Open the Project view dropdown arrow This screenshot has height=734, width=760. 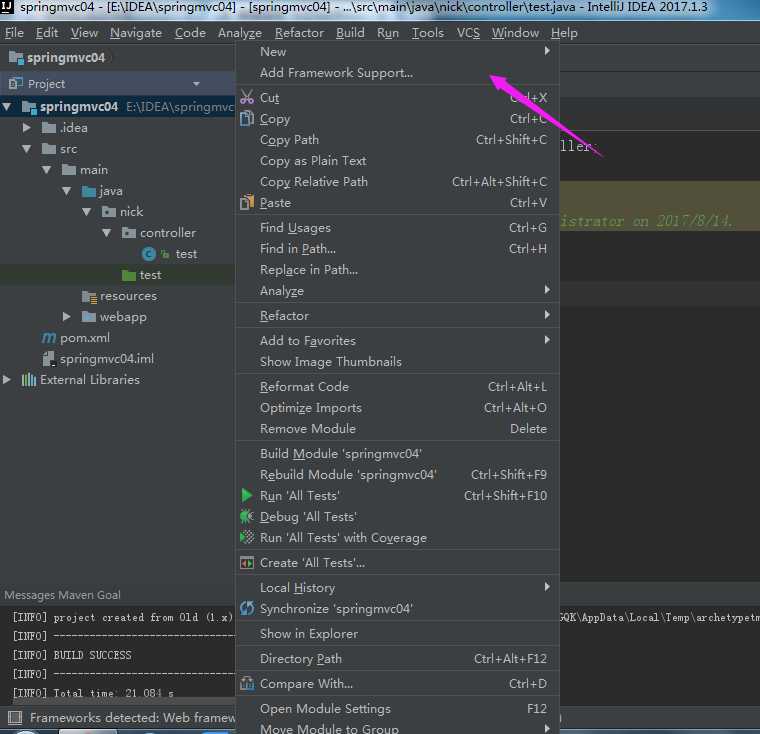pyautogui.click(x=196, y=84)
